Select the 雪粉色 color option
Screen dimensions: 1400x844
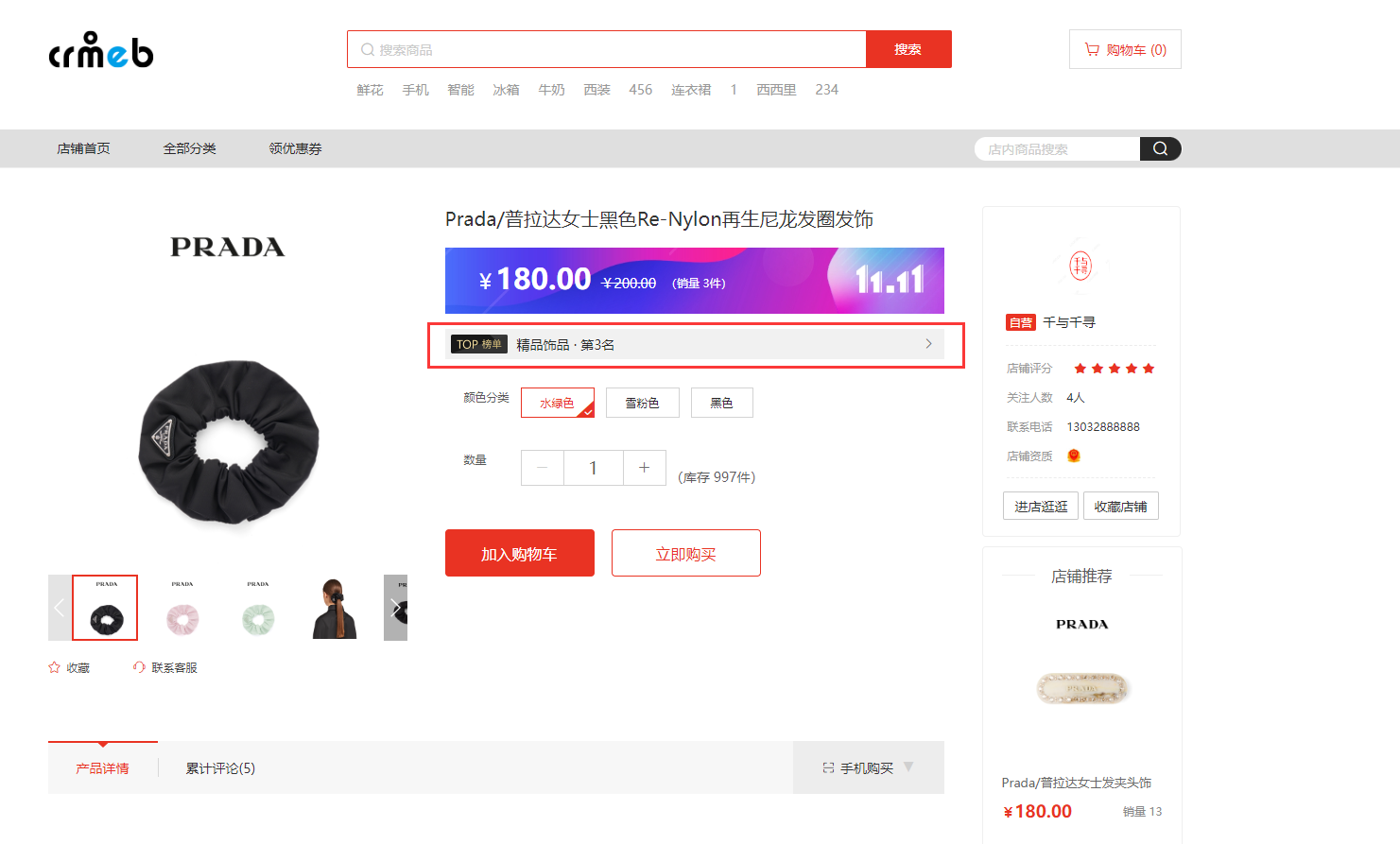click(643, 403)
